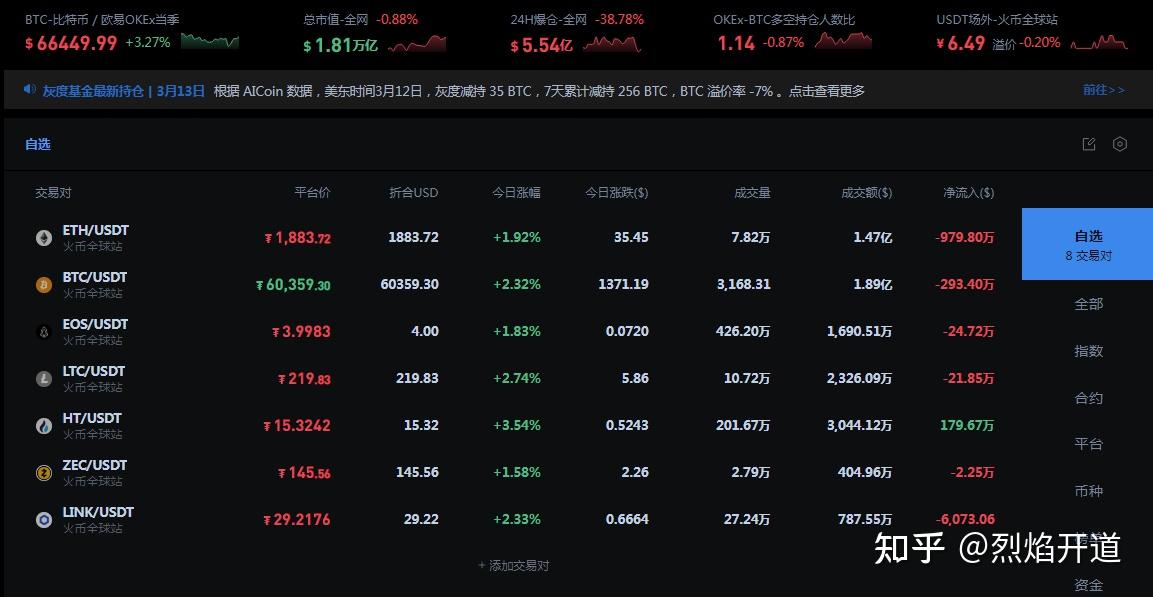Click 添加交易对 to add pair

tap(514, 565)
